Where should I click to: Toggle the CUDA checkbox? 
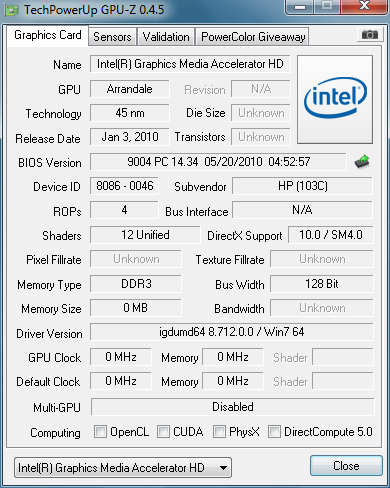(163, 432)
